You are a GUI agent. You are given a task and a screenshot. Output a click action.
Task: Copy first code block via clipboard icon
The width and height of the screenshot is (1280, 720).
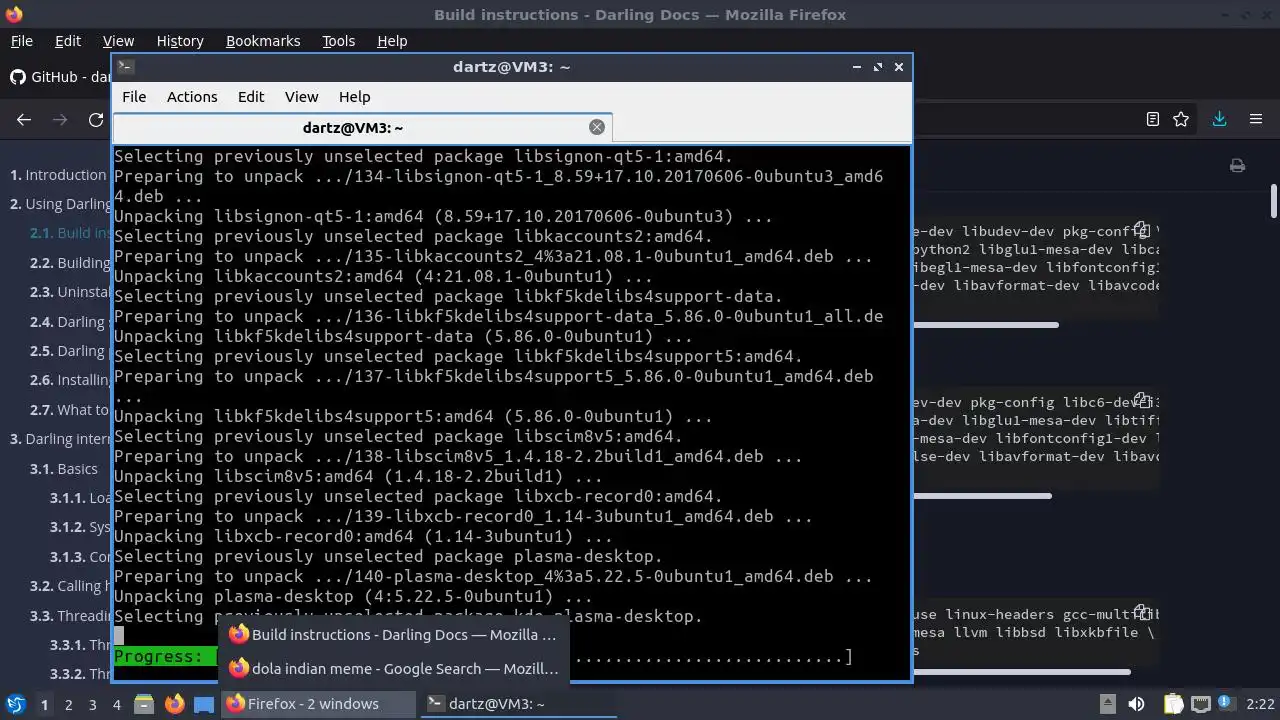1142,230
